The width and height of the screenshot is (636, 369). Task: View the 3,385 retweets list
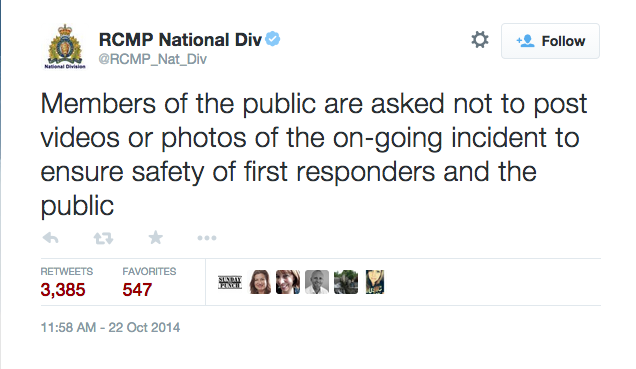coord(66,283)
